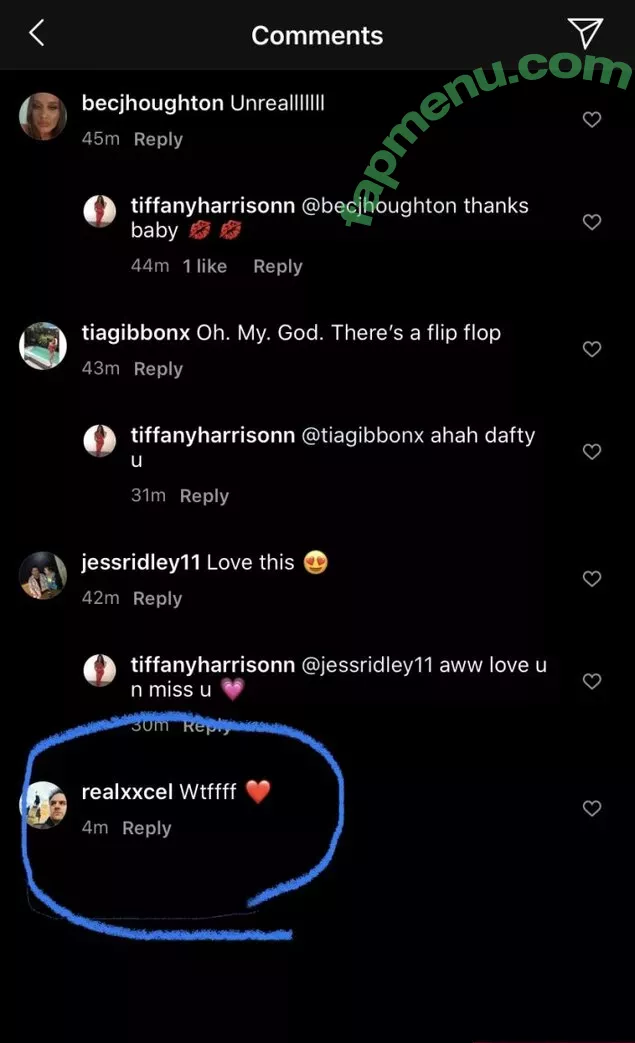This screenshot has height=1043, width=635.
Task: Tap heart on "ahah dafty u" reply
Action: pos(592,452)
